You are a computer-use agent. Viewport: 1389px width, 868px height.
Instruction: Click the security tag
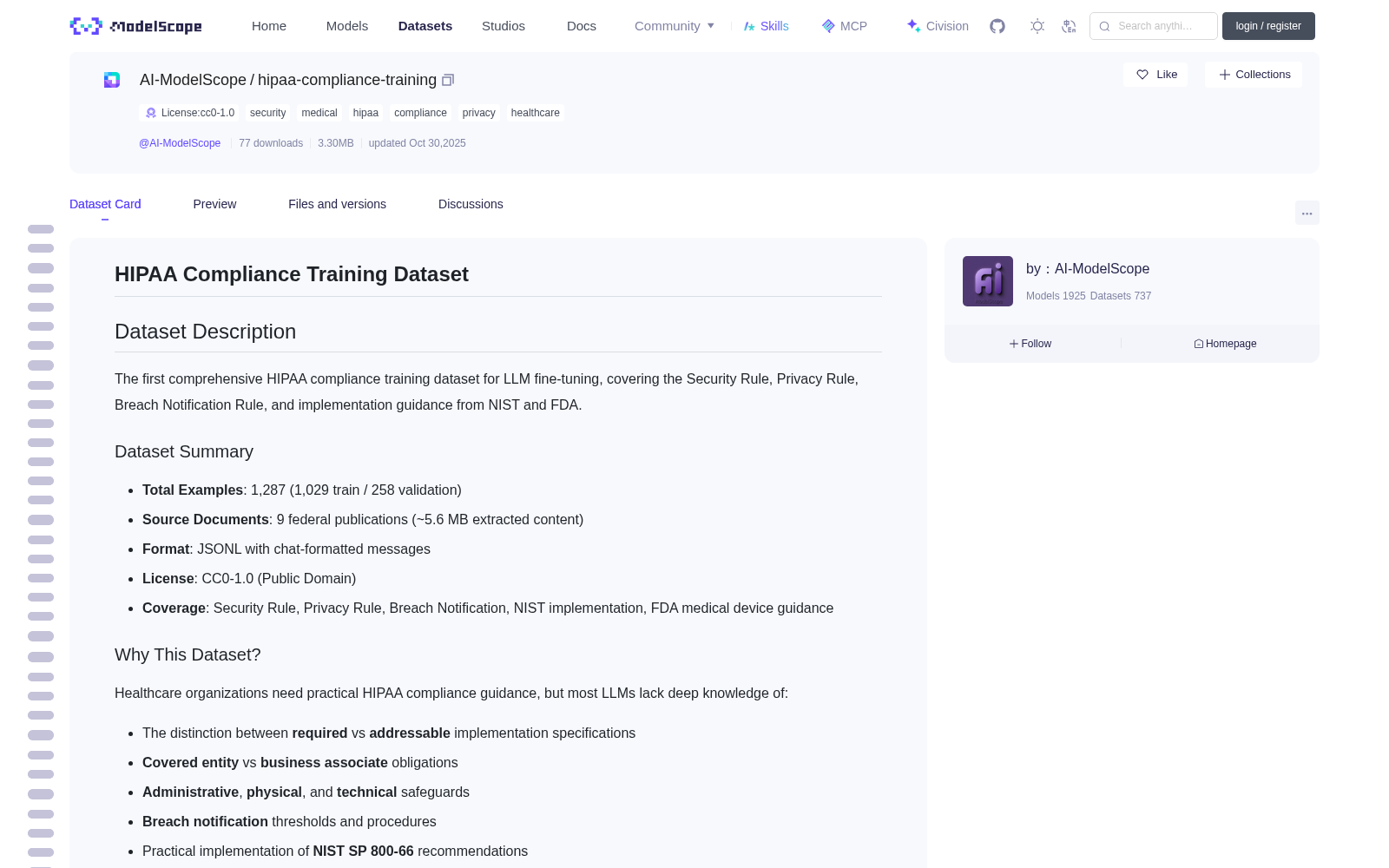(267, 113)
